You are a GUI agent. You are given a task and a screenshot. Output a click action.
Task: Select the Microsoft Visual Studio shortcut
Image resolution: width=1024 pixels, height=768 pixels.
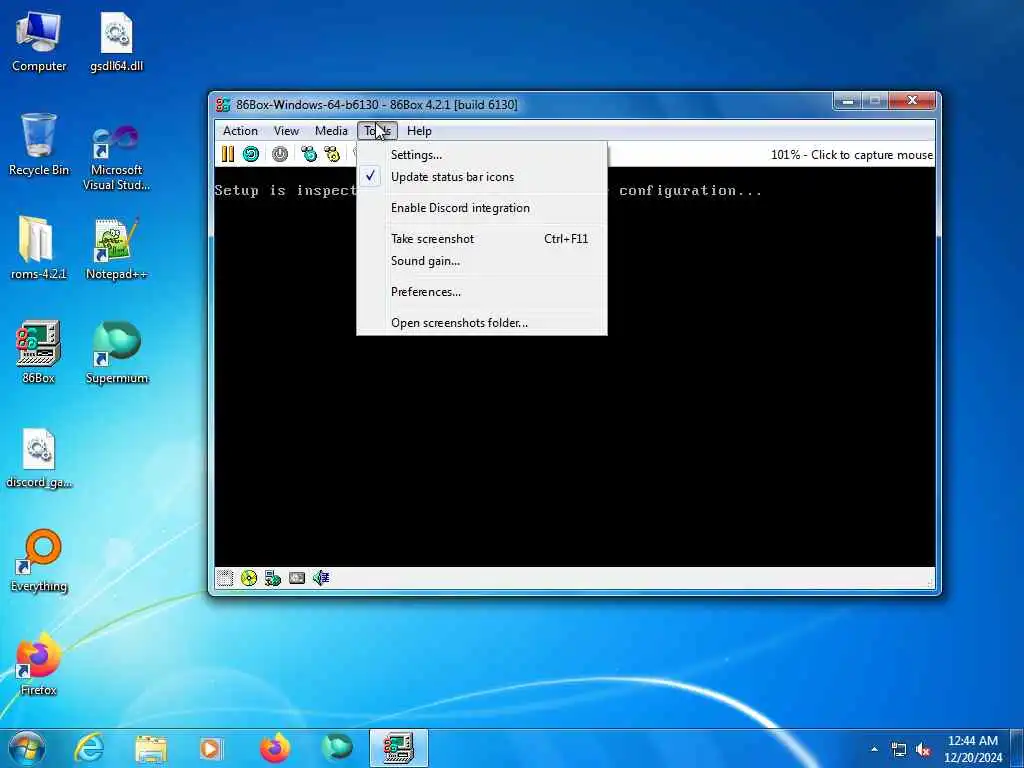point(116,157)
